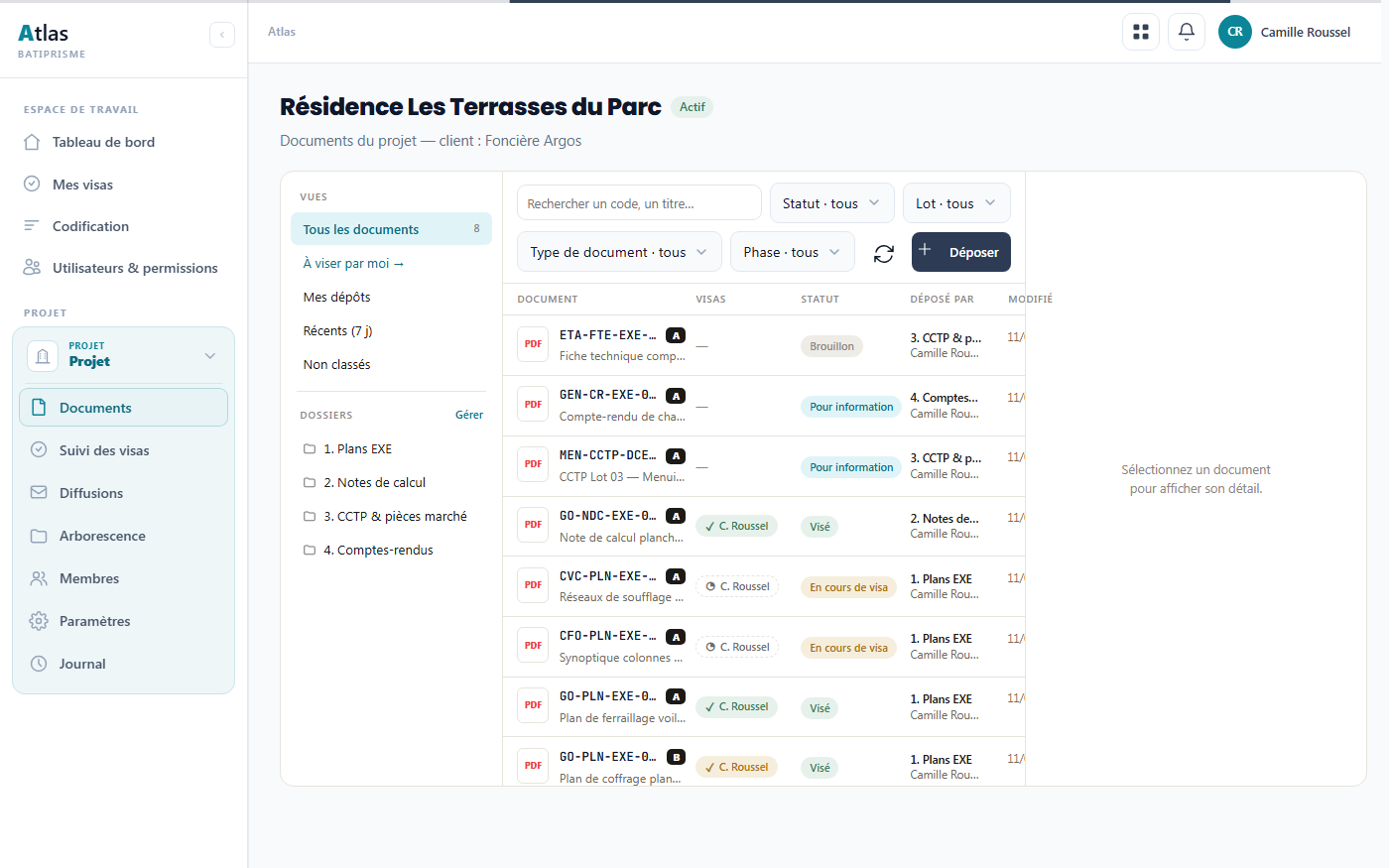Click the Gérer link for dossiers

[469, 415]
